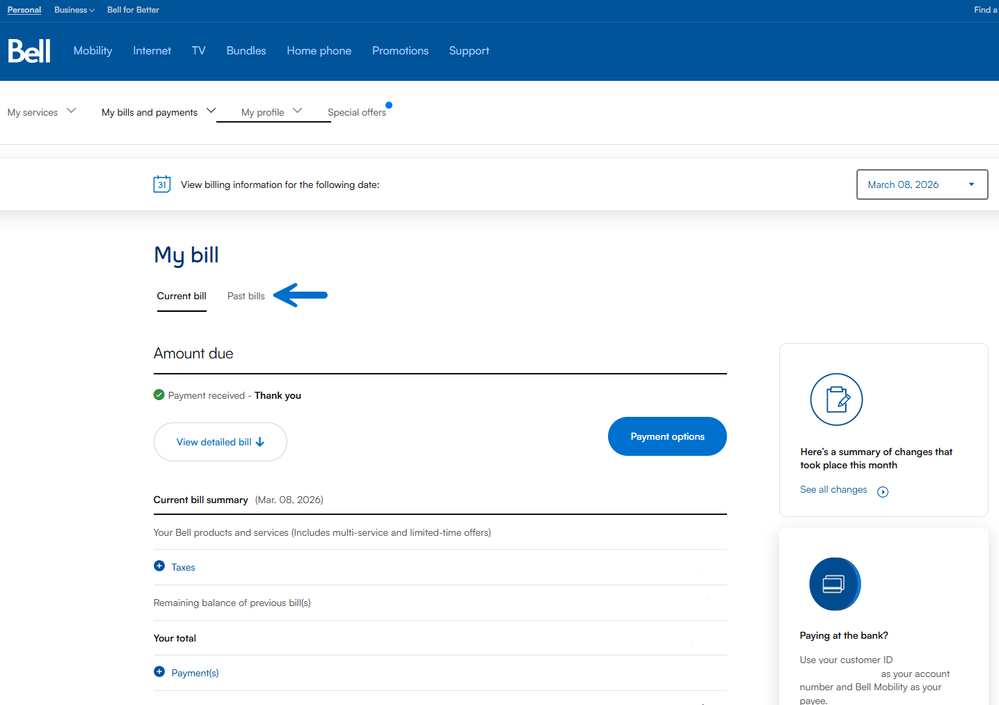Screen dimensions: 999x705
Task: Expand the My bills and payments chevron
Action: [211, 111]
